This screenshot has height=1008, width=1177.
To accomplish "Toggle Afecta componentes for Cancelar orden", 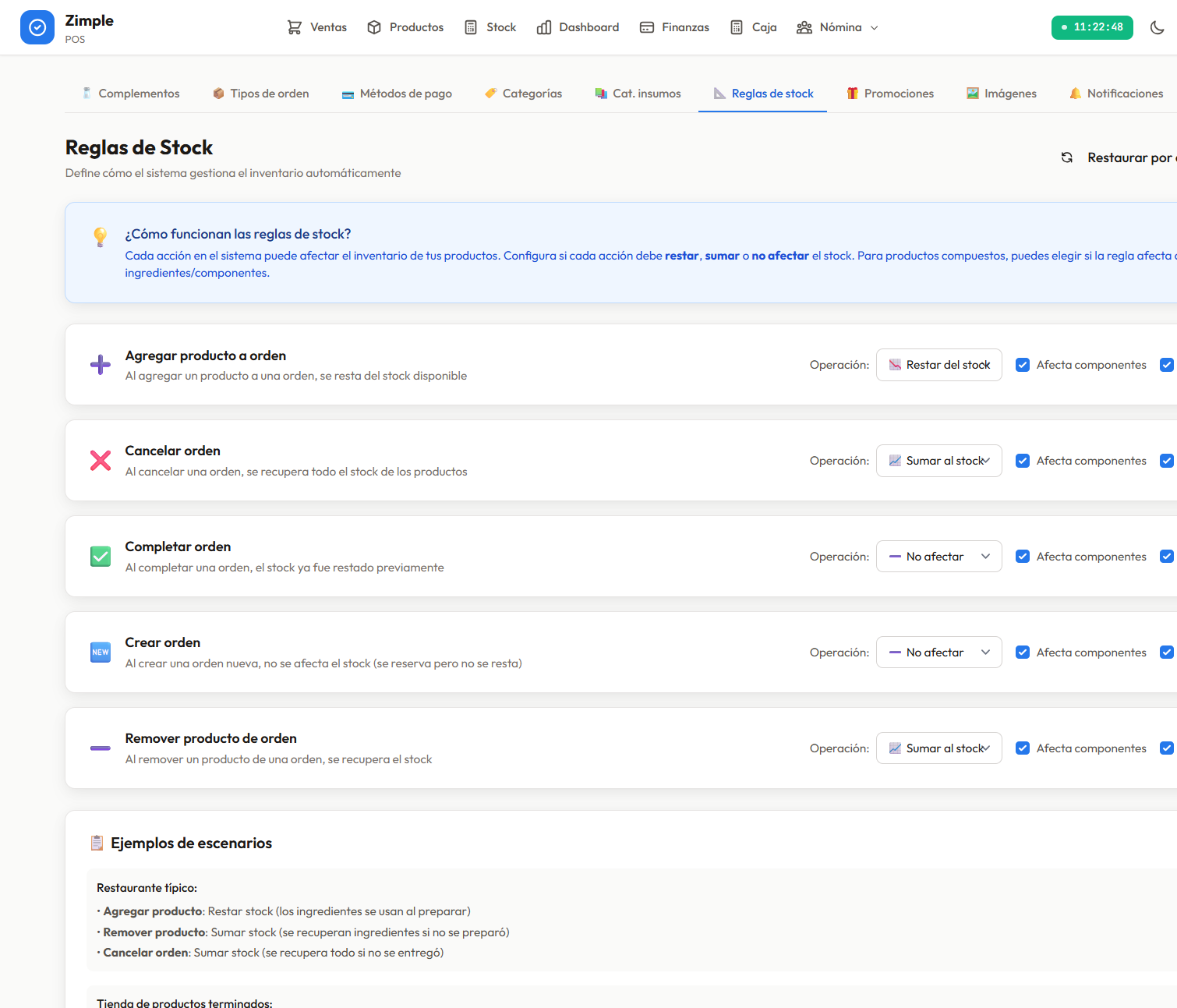I will coord(1023,461).
